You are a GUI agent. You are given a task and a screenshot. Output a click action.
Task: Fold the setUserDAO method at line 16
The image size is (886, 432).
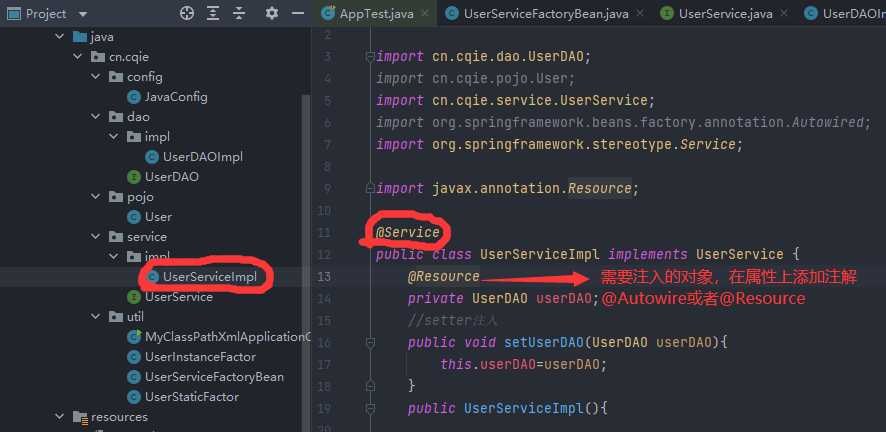click(x=370, y=342)
